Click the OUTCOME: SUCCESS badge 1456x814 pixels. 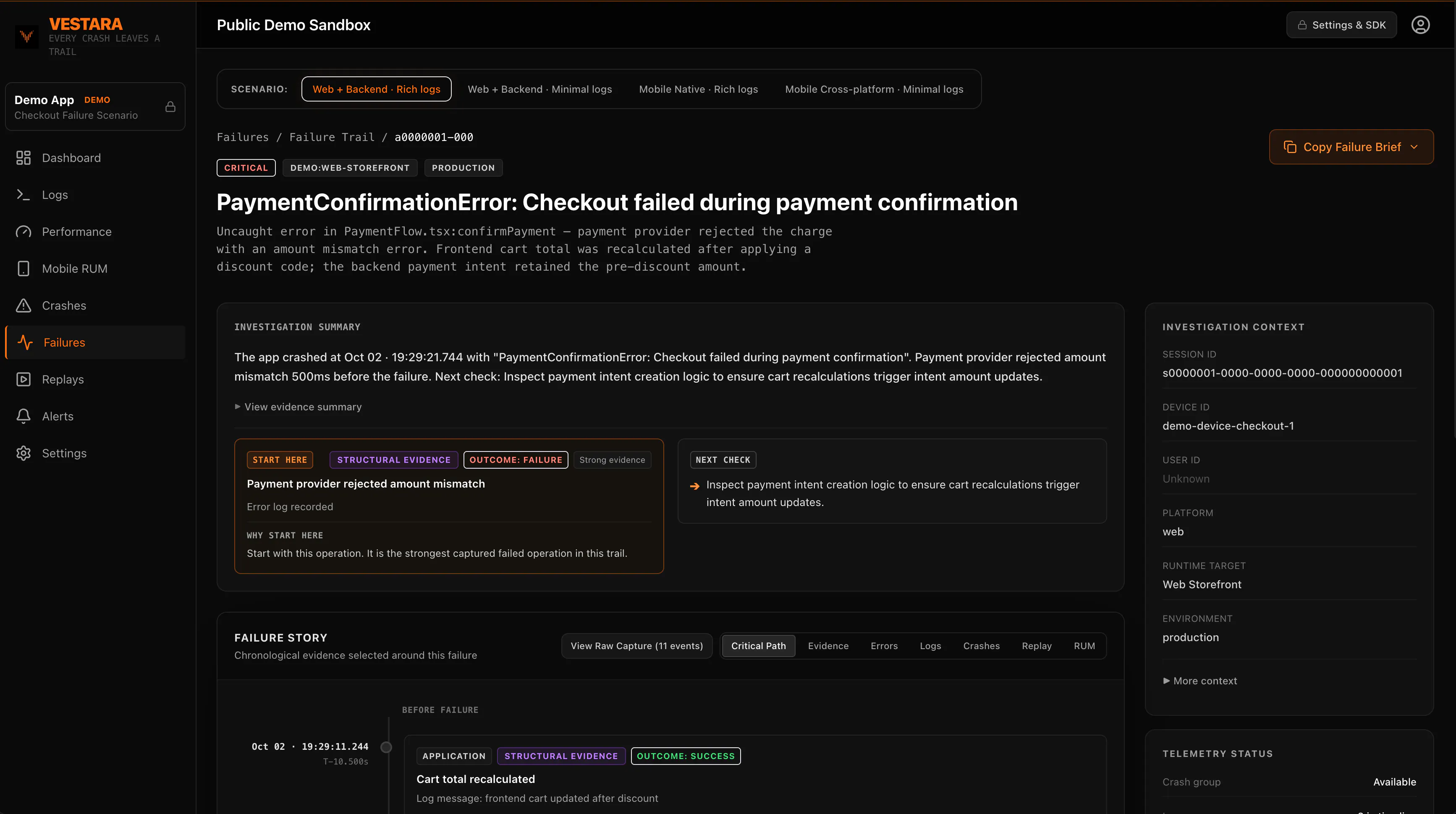point(686,756)
